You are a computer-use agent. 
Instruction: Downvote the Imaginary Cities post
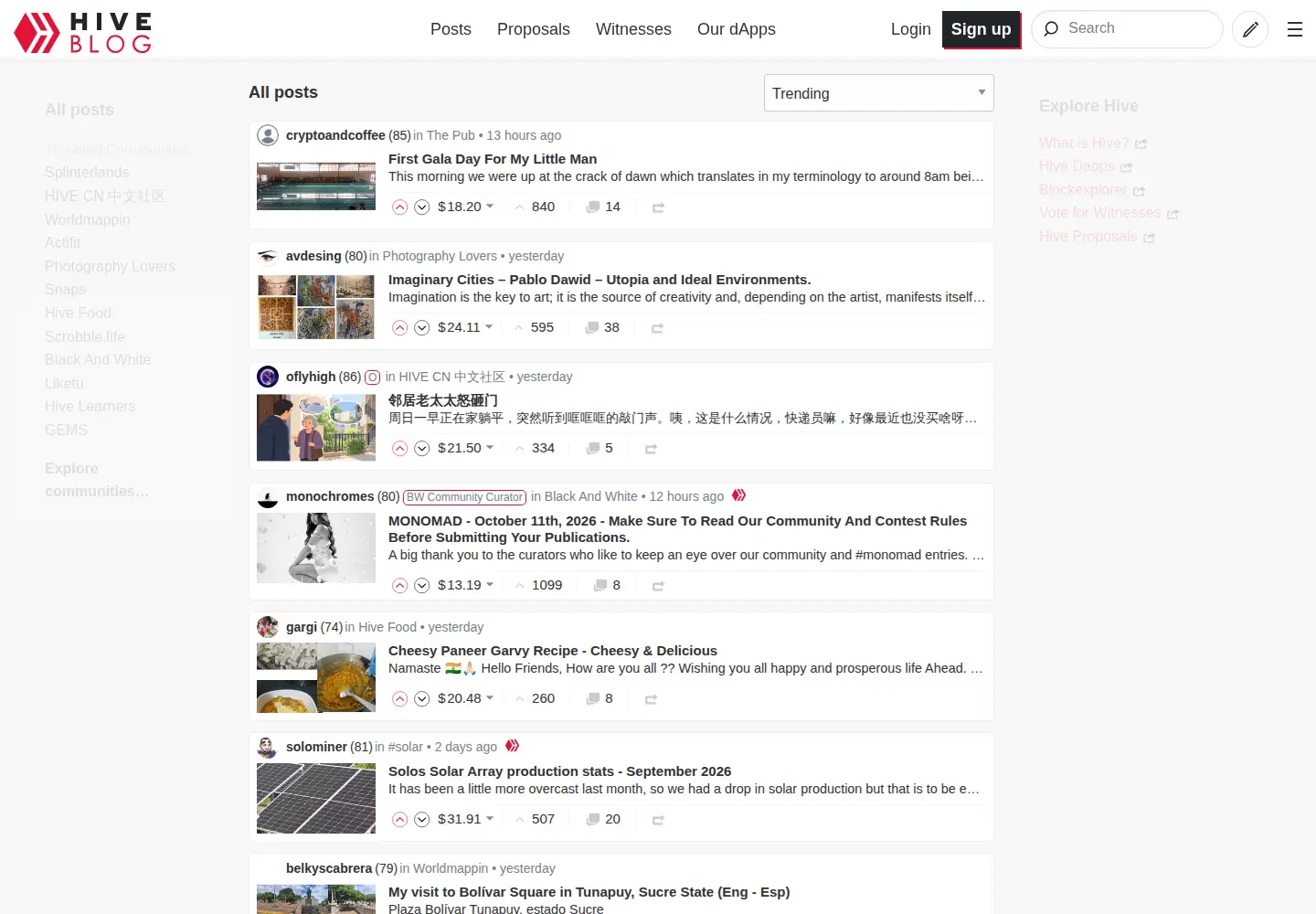(x=422, y=328)
